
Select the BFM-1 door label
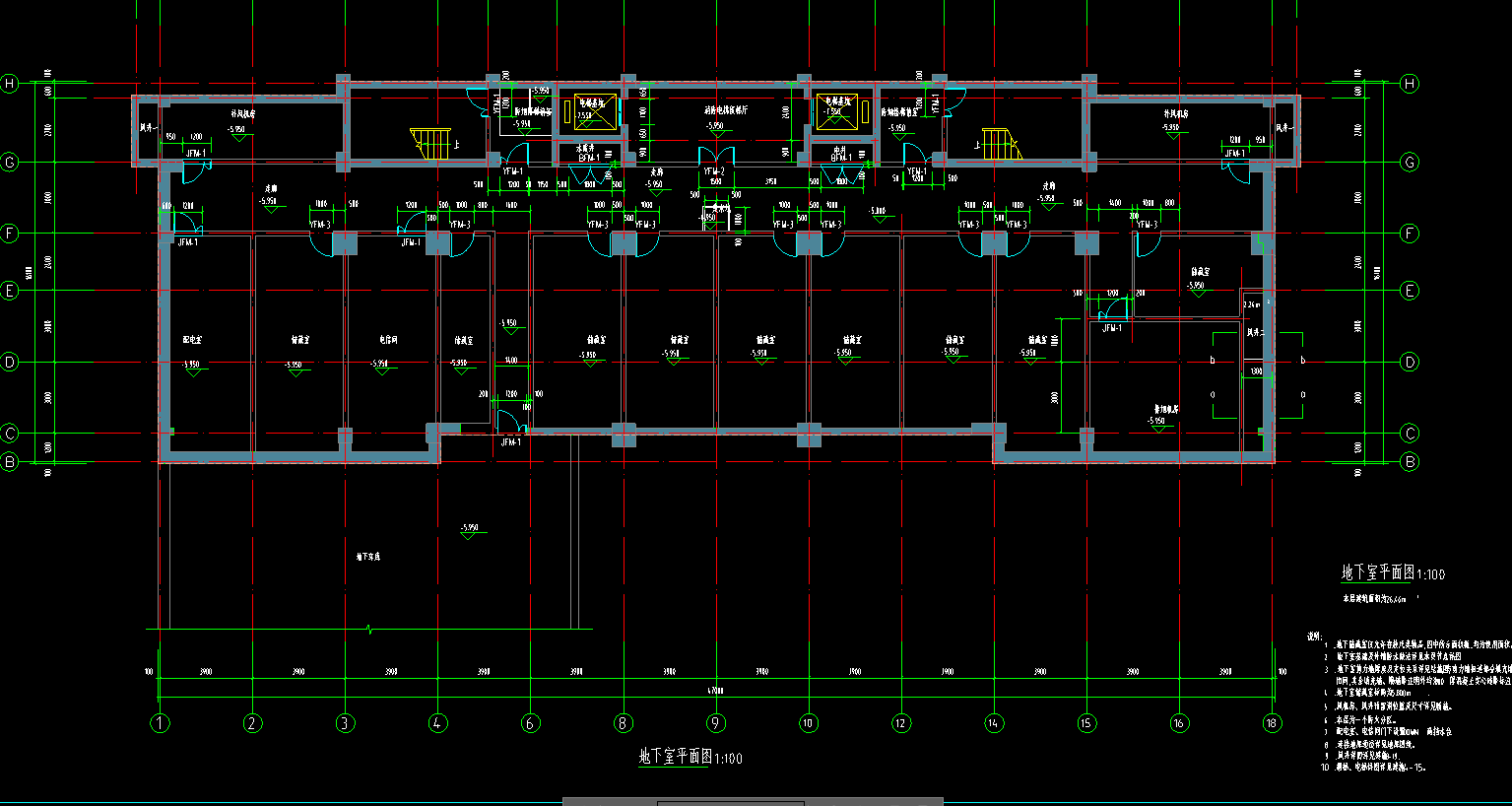pos(588,158)
